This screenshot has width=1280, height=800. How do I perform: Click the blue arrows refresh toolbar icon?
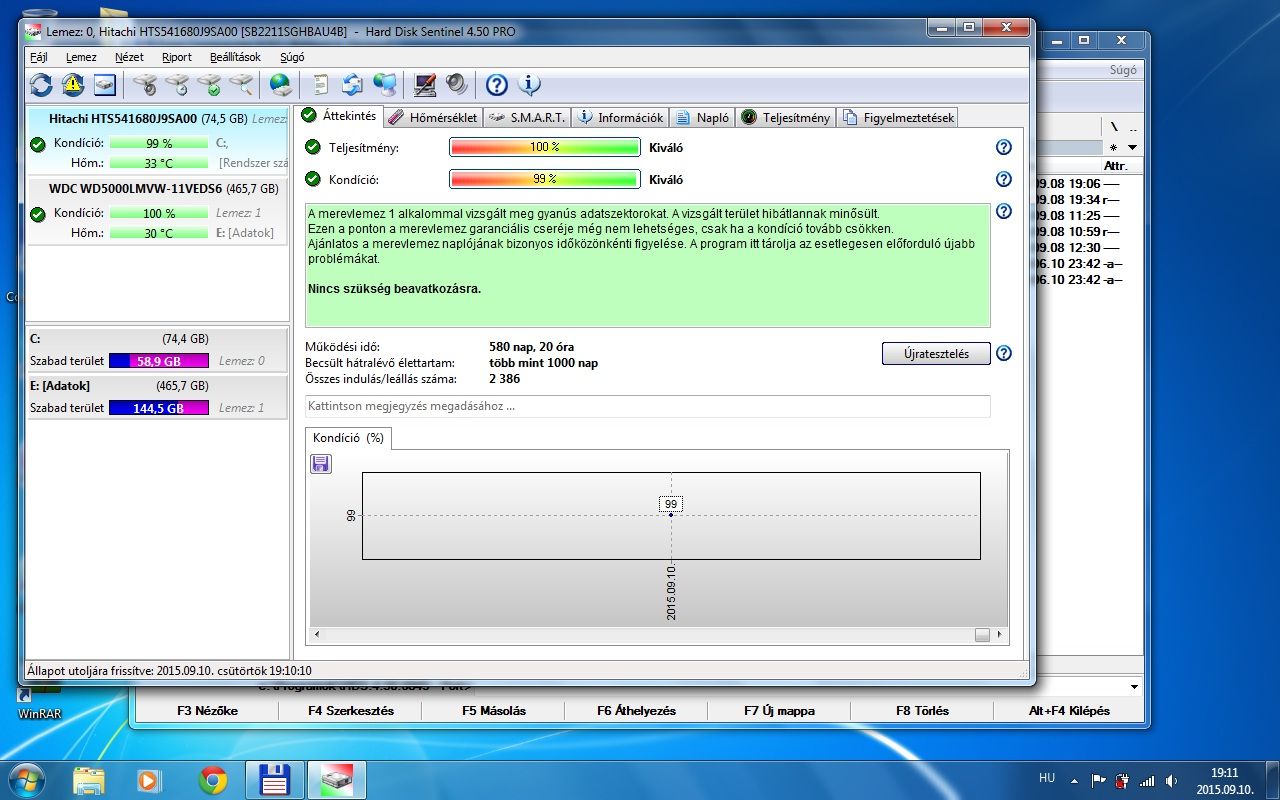click(41, 85)
